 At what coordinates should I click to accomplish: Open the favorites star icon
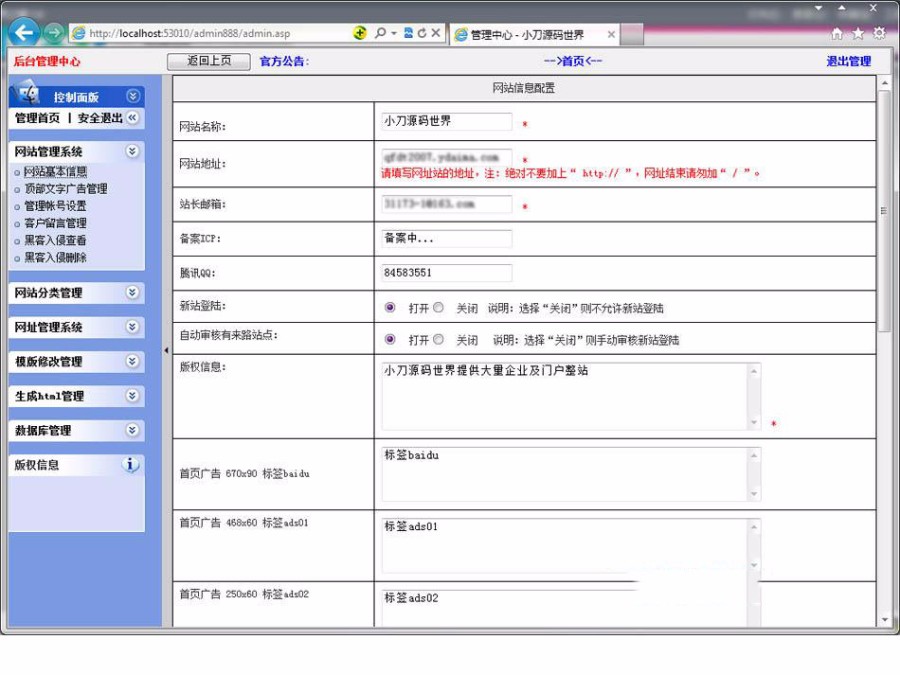(x=858, y=33)
